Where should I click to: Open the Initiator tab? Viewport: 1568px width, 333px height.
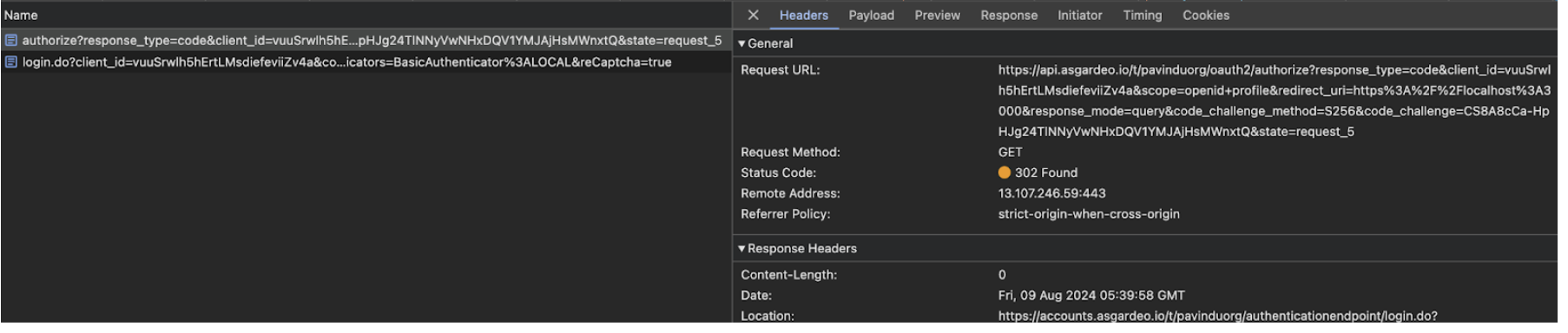coord(1079,15)
